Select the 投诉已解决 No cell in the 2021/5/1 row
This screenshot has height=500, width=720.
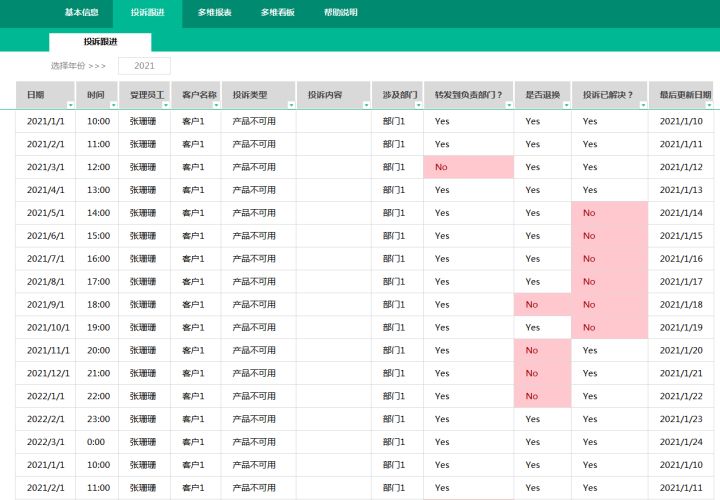[610, 213]
